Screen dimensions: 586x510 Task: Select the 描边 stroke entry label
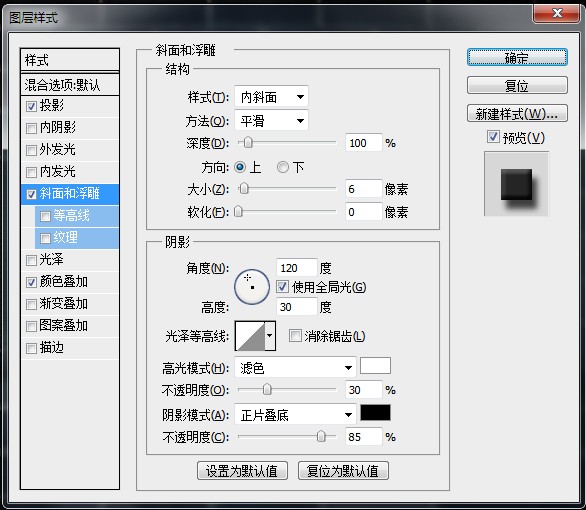tap(52, 347)
